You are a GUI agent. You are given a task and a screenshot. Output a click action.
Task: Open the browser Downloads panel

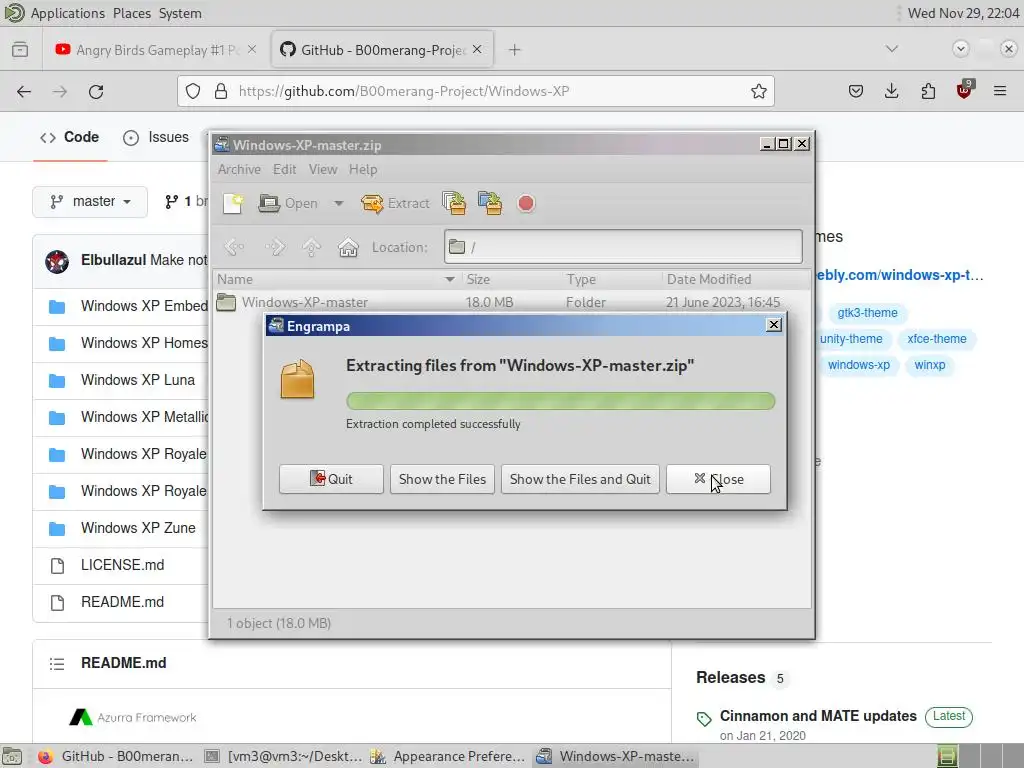click(891, 91)
